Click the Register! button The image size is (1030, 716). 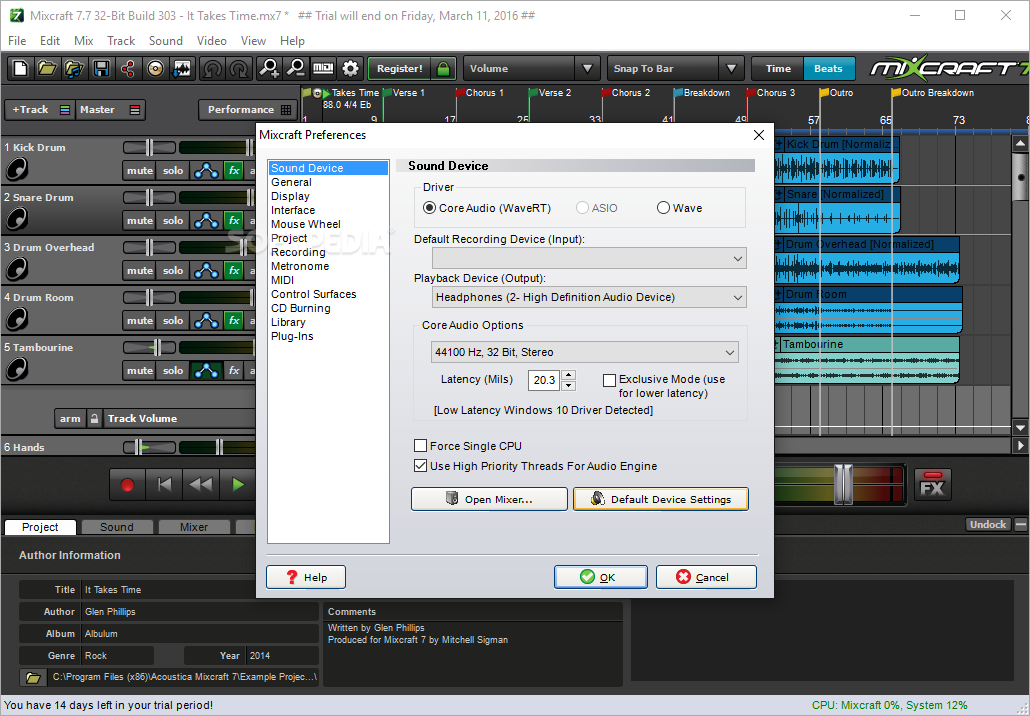point(400,68)
